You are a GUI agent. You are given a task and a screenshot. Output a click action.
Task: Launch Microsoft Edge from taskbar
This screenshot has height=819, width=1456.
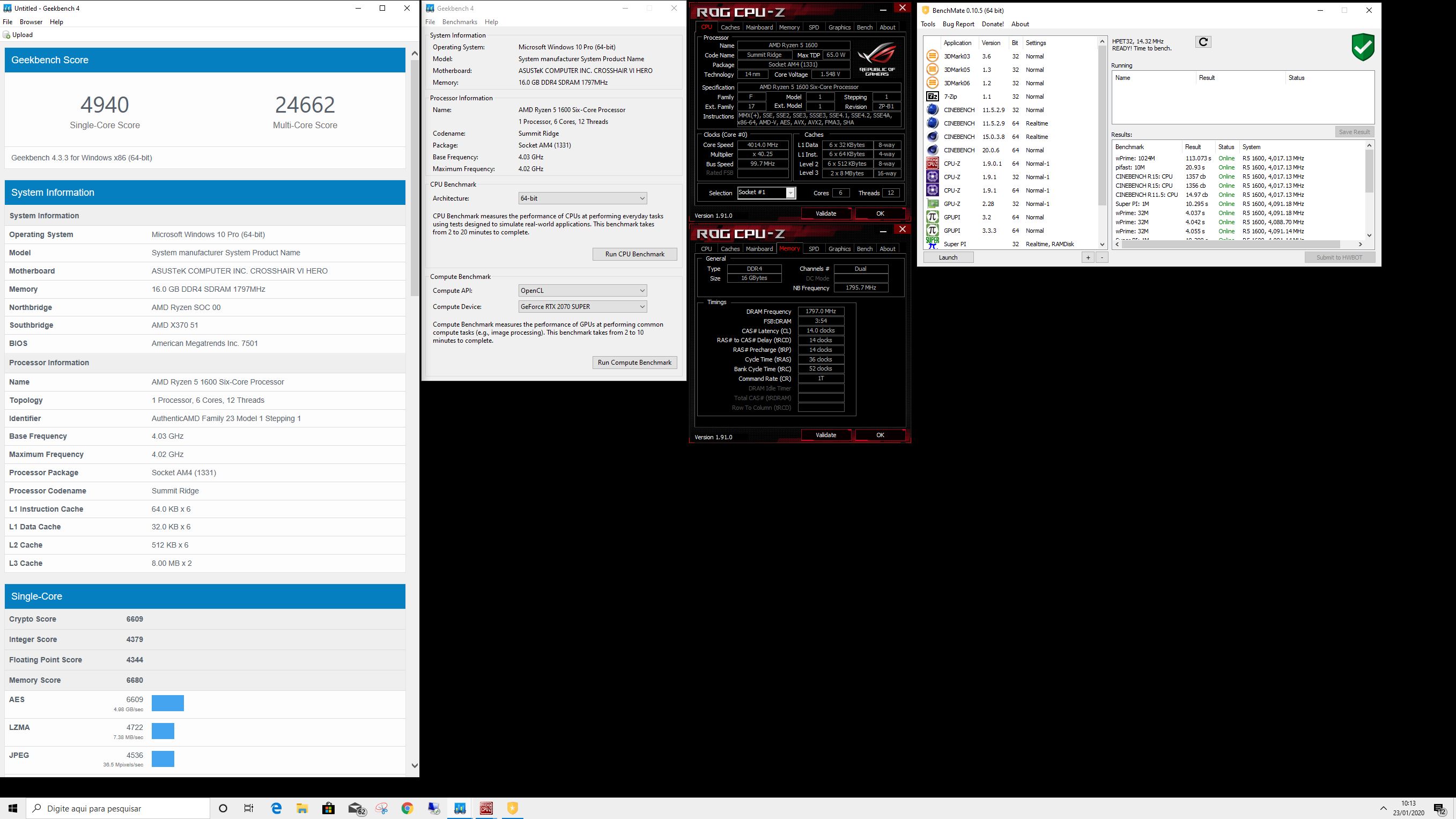(x=276, y=808)
